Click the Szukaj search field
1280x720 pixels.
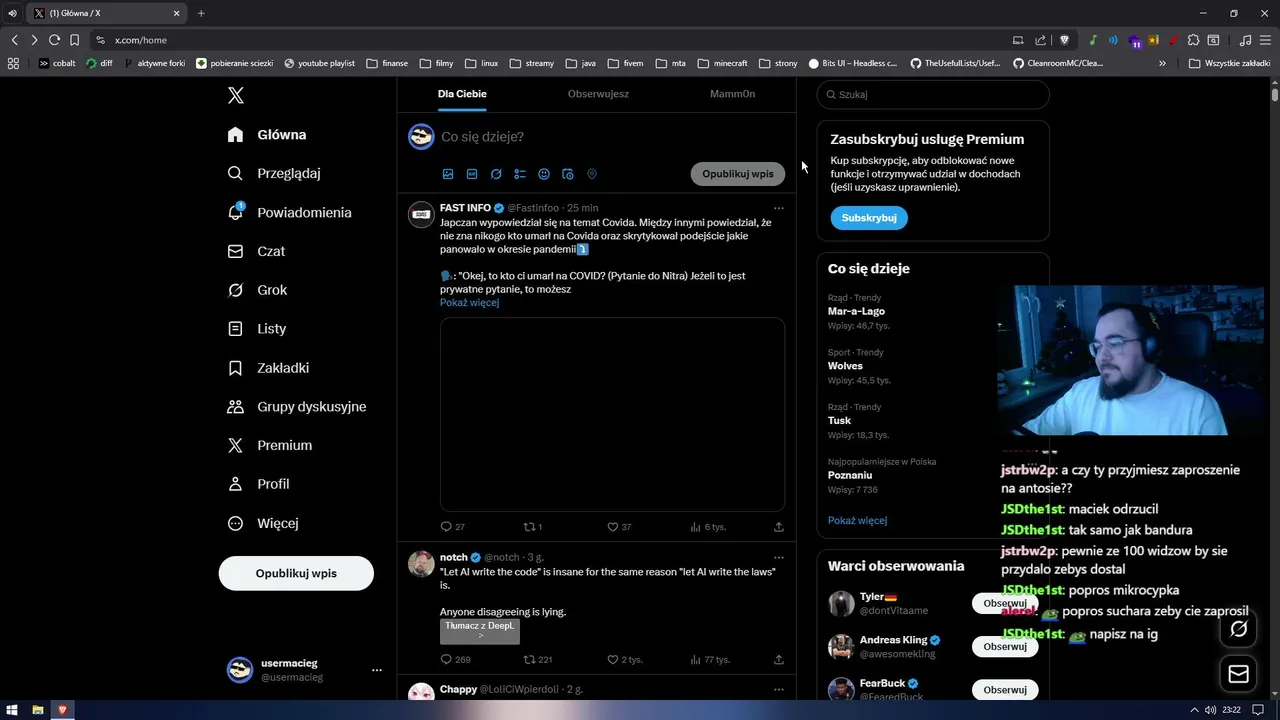coord(933,95)
